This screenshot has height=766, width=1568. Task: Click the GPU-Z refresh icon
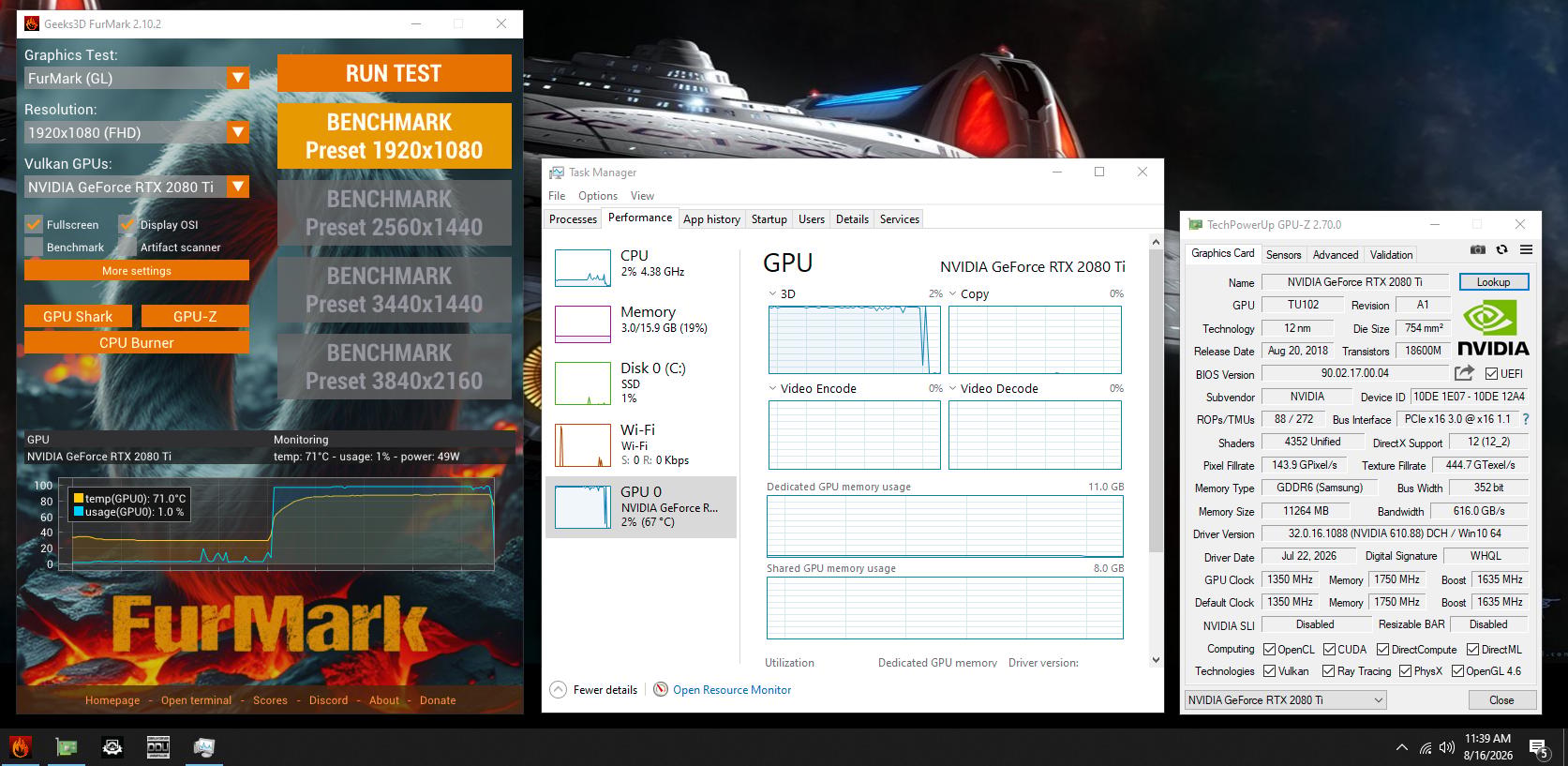coord(1501,249)
